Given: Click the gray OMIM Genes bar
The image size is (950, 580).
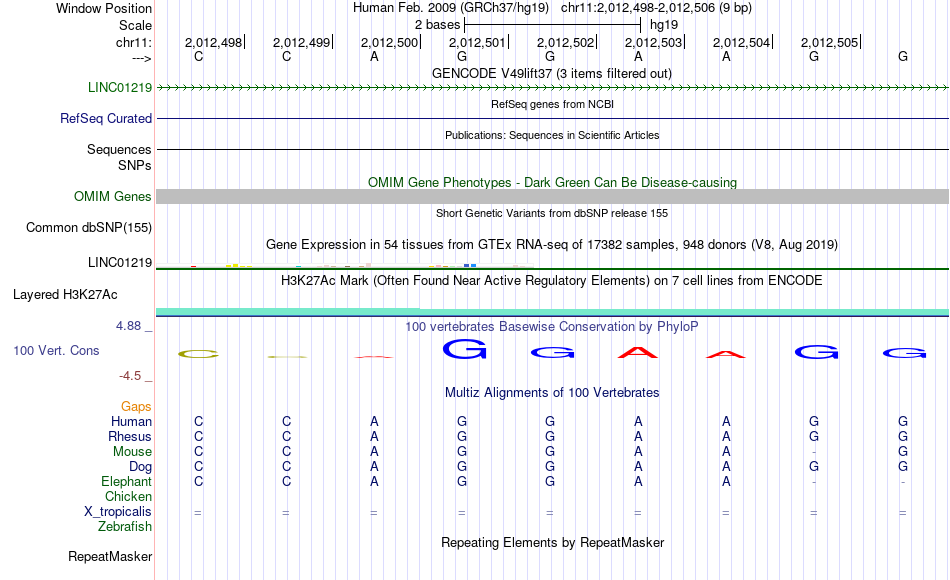Looking at the screenshot, I should pyautogui.click(x=552, y=196).
